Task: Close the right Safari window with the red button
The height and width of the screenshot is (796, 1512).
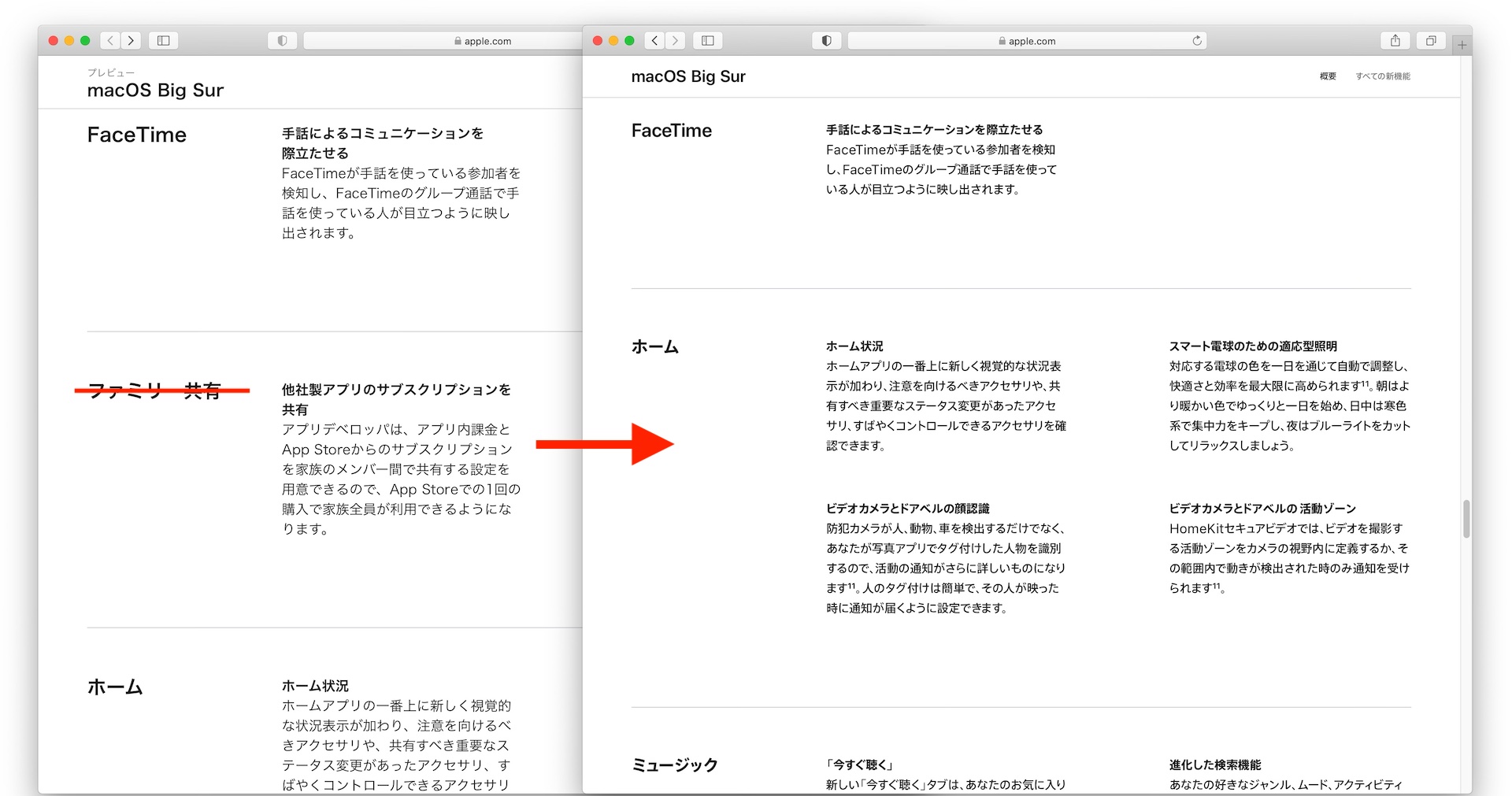Action: pos(598,41)
